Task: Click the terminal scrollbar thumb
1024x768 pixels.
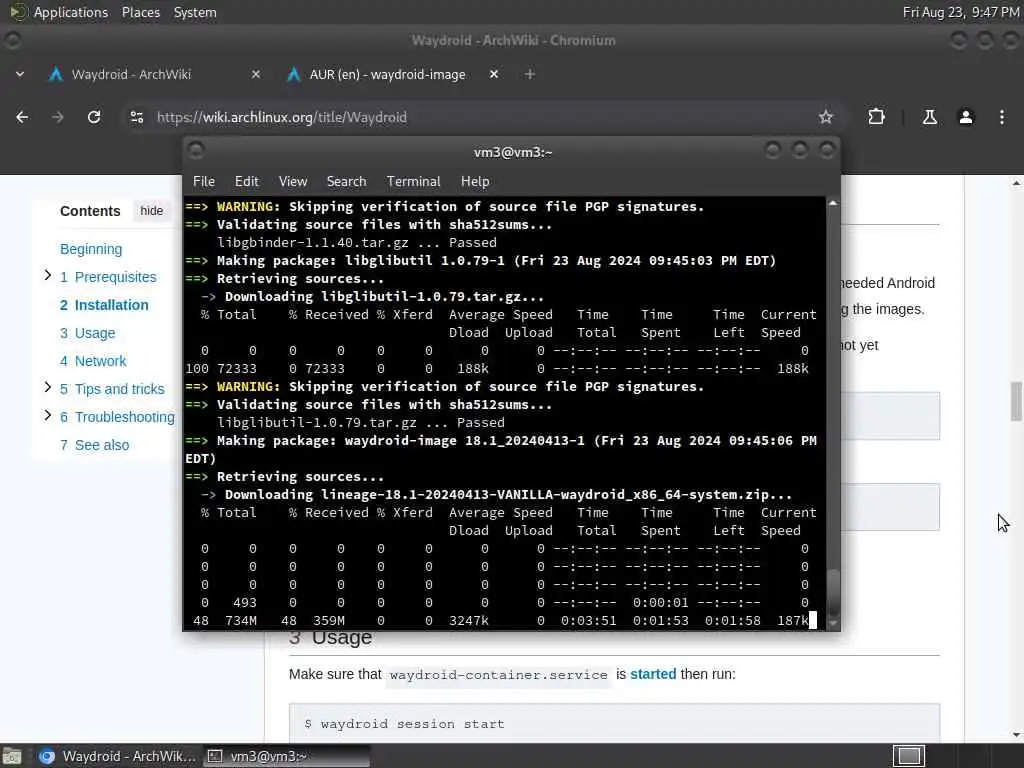Action: click(x=833, y=591)
